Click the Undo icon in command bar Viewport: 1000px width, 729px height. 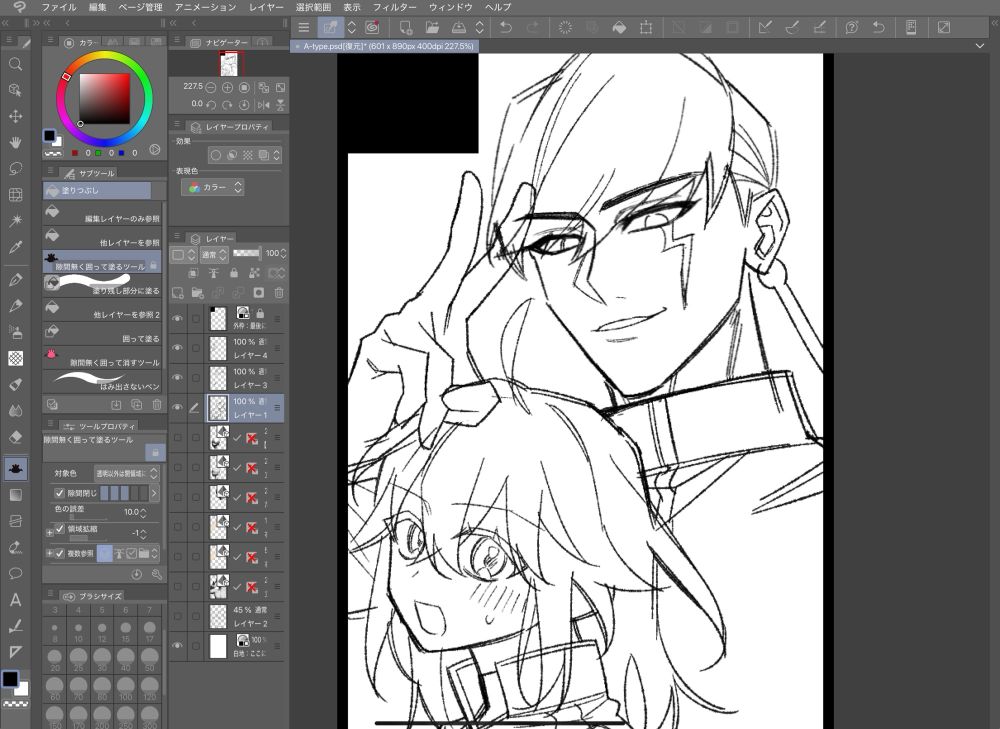(506, 27)
